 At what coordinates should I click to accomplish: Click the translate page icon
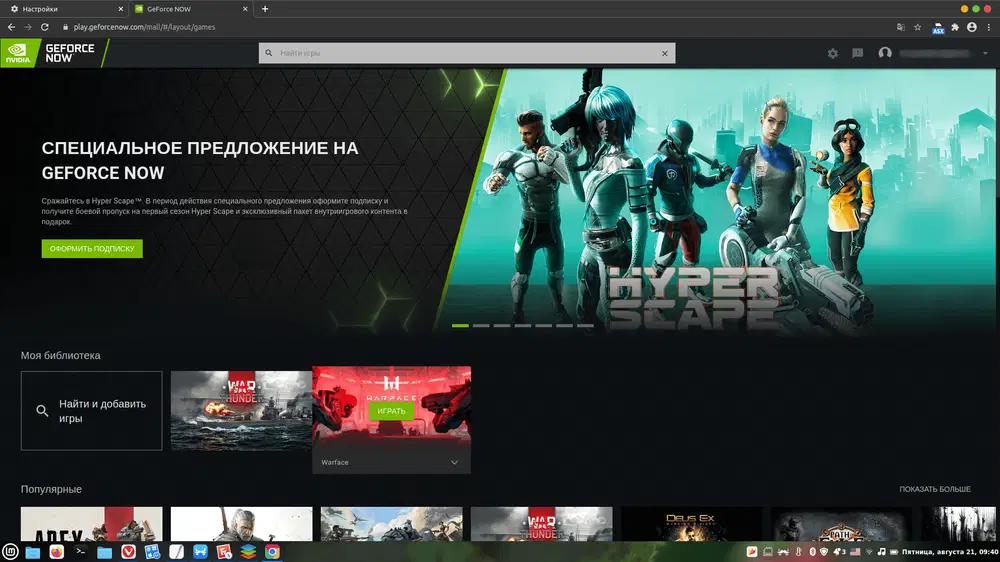coord(901,27)
